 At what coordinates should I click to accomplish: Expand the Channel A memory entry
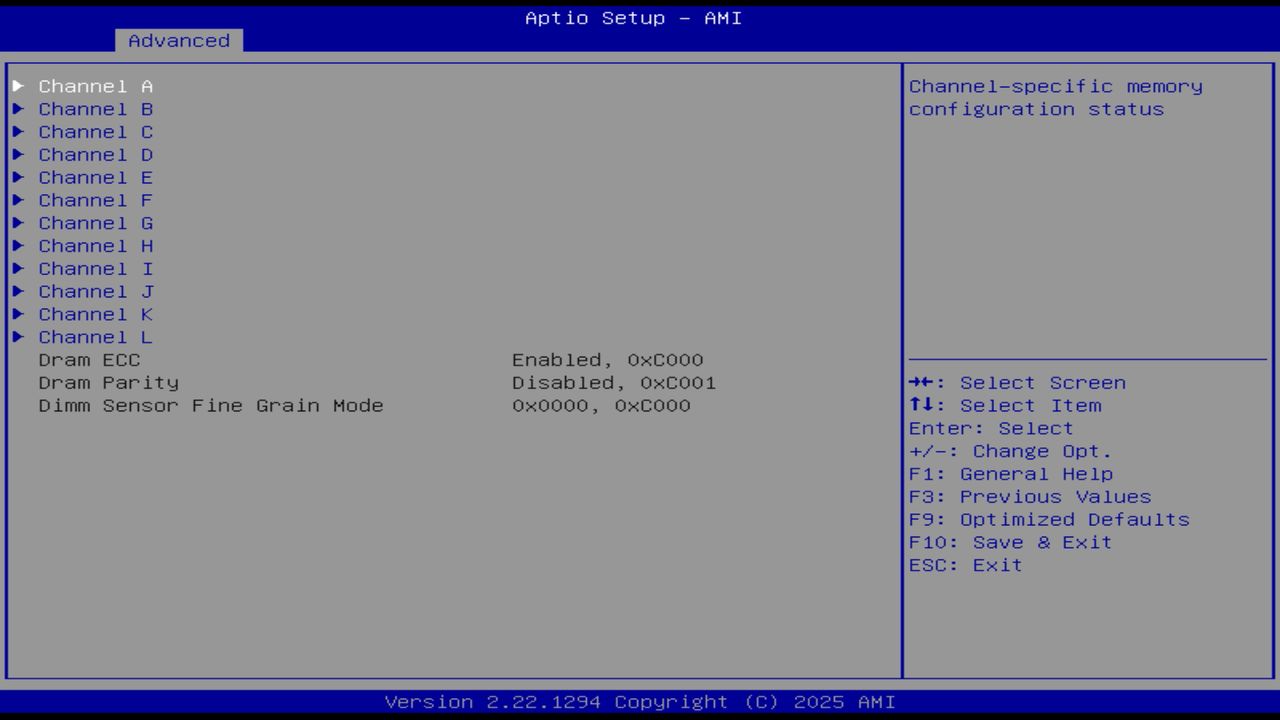click(x=95, y=86)
